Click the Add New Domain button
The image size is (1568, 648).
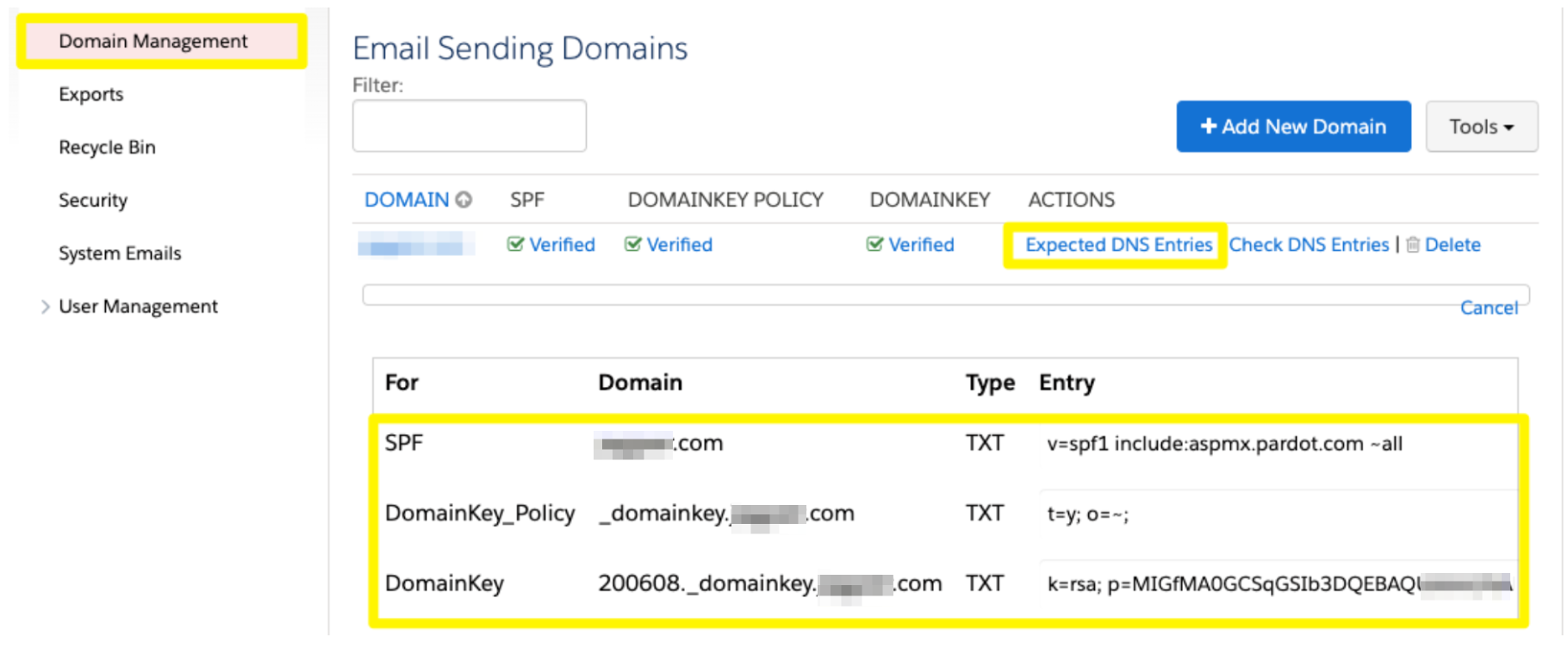(x=1293, y=127)
